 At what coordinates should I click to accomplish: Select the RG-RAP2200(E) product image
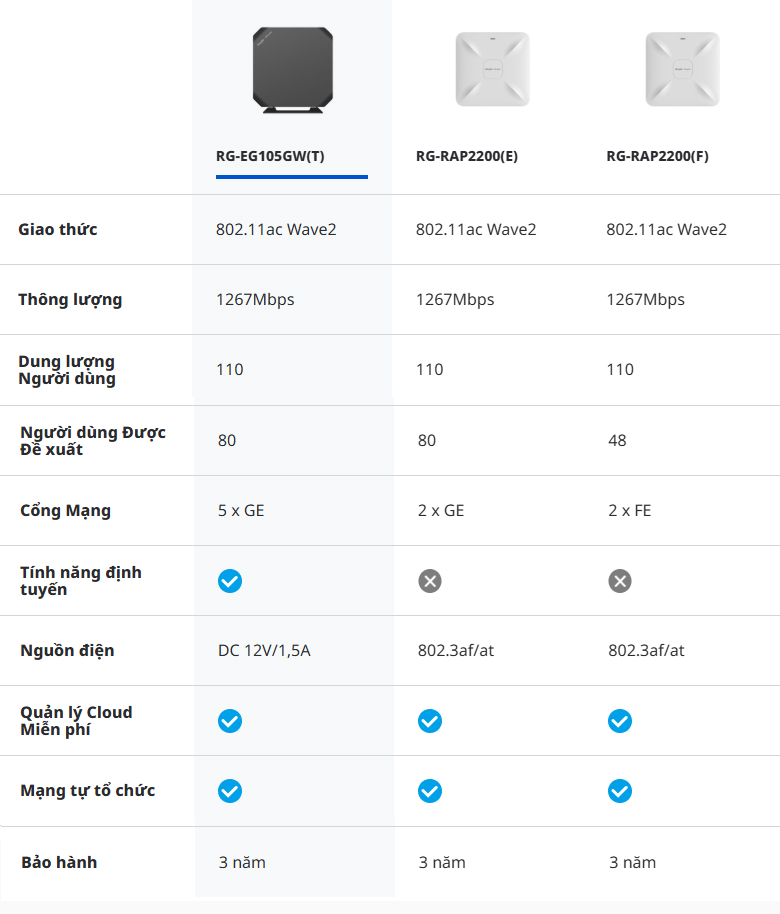point(492,69)
